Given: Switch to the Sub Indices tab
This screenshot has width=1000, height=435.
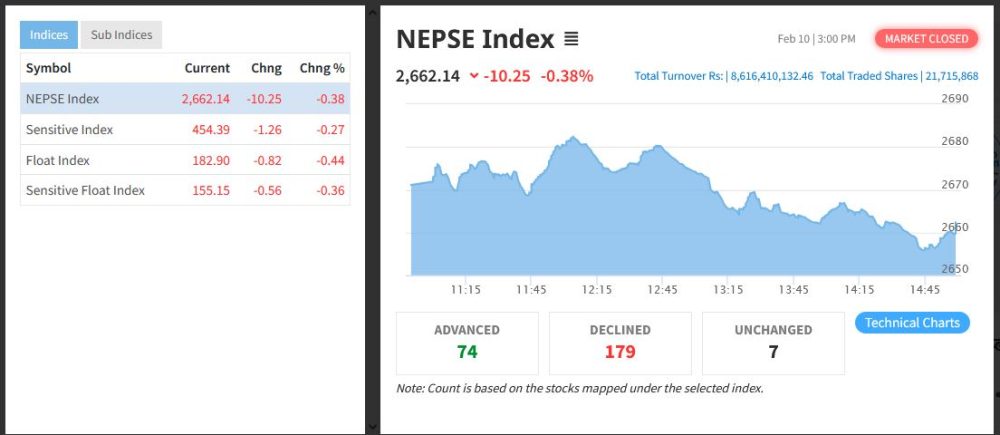Looking at the screenshot, I should [x=121, y=35].
